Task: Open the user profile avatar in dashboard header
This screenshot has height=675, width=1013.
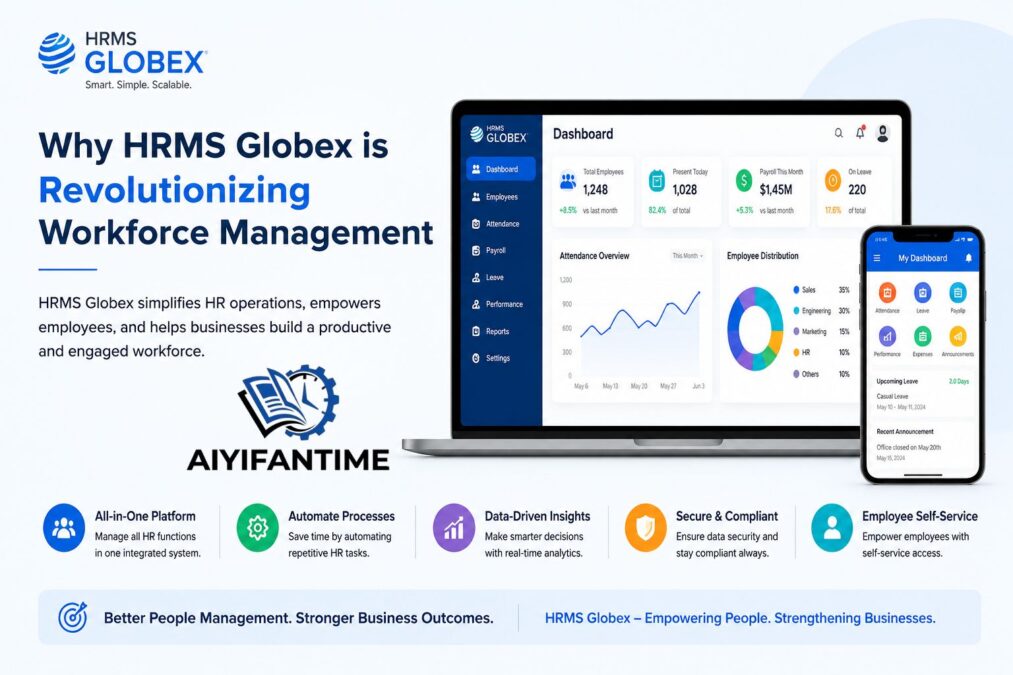Action: coord(882,133)
